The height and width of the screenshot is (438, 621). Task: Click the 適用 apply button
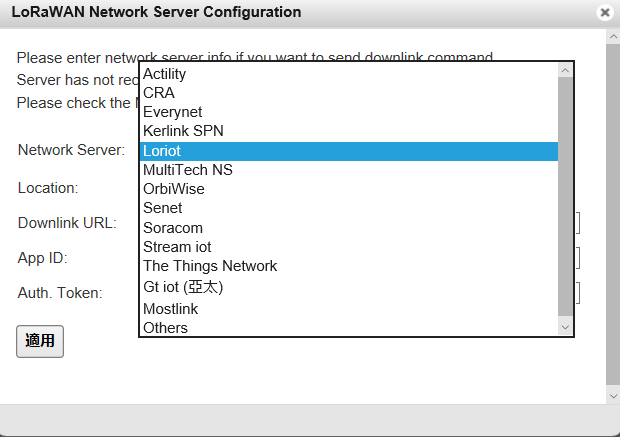40,341
